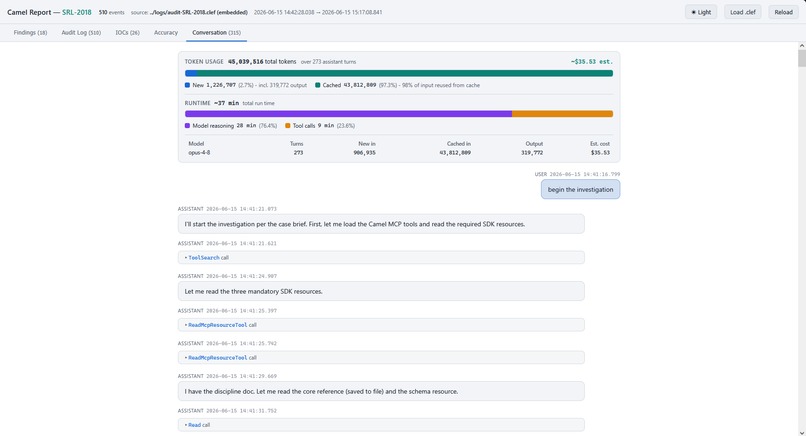The width and height of the screenshot is (806, 436).
Task: Click the orange tool calls runtime segment
Action: 562,114
